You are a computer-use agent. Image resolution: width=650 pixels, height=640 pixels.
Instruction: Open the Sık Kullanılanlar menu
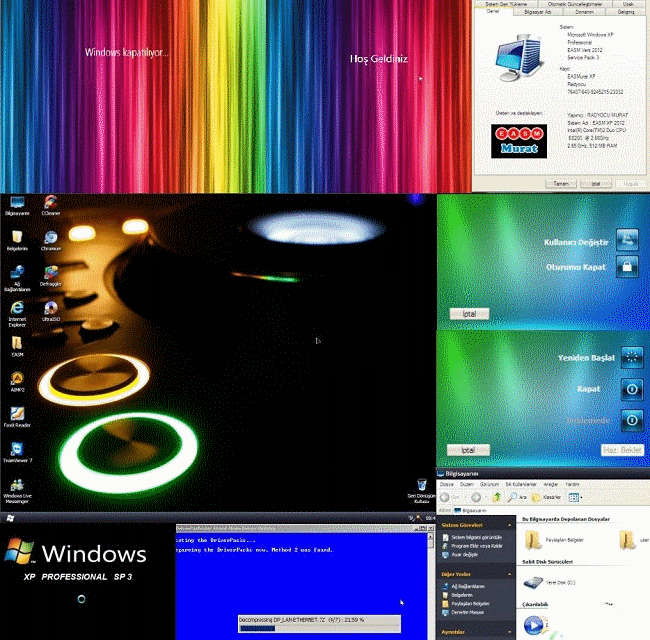pos(521,484)
